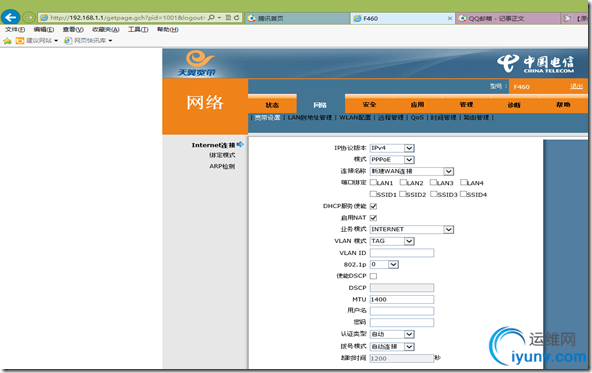Untick the 启用NAT checkbox
The image size is (592, 373).
point(373,218)
